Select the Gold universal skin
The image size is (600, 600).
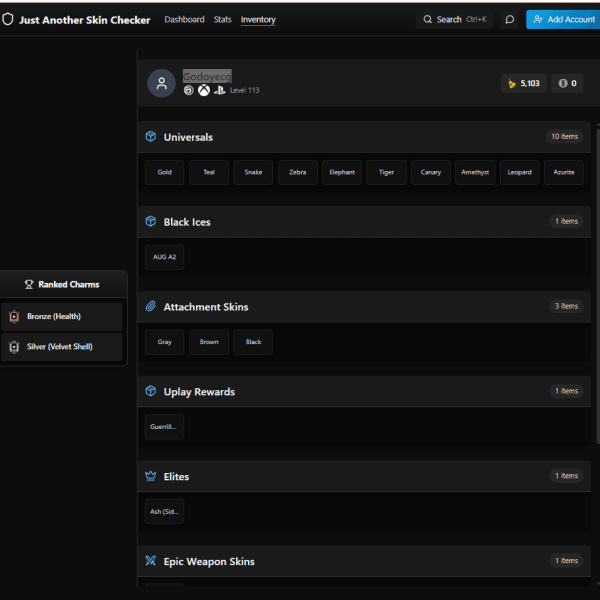click(165, 172)
